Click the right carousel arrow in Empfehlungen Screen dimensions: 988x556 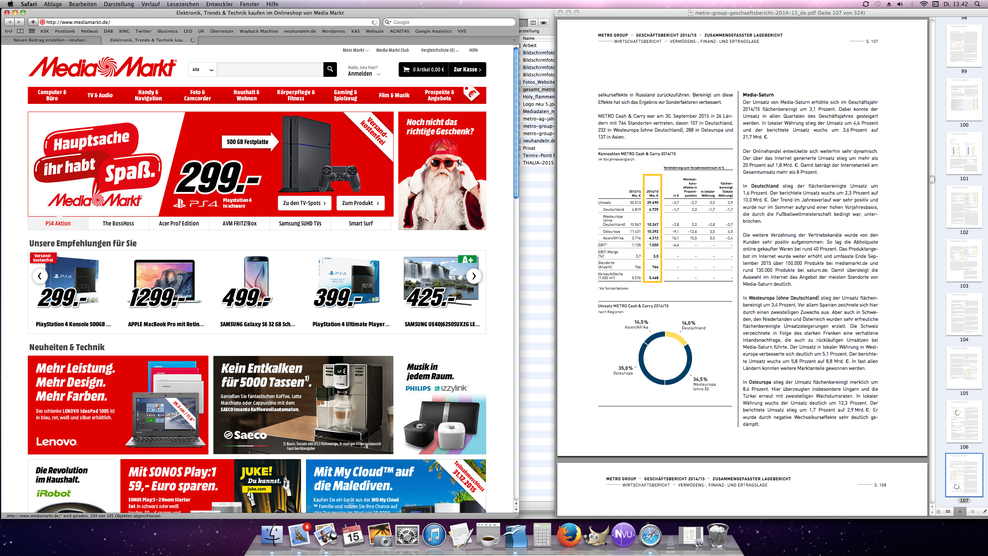474,276
